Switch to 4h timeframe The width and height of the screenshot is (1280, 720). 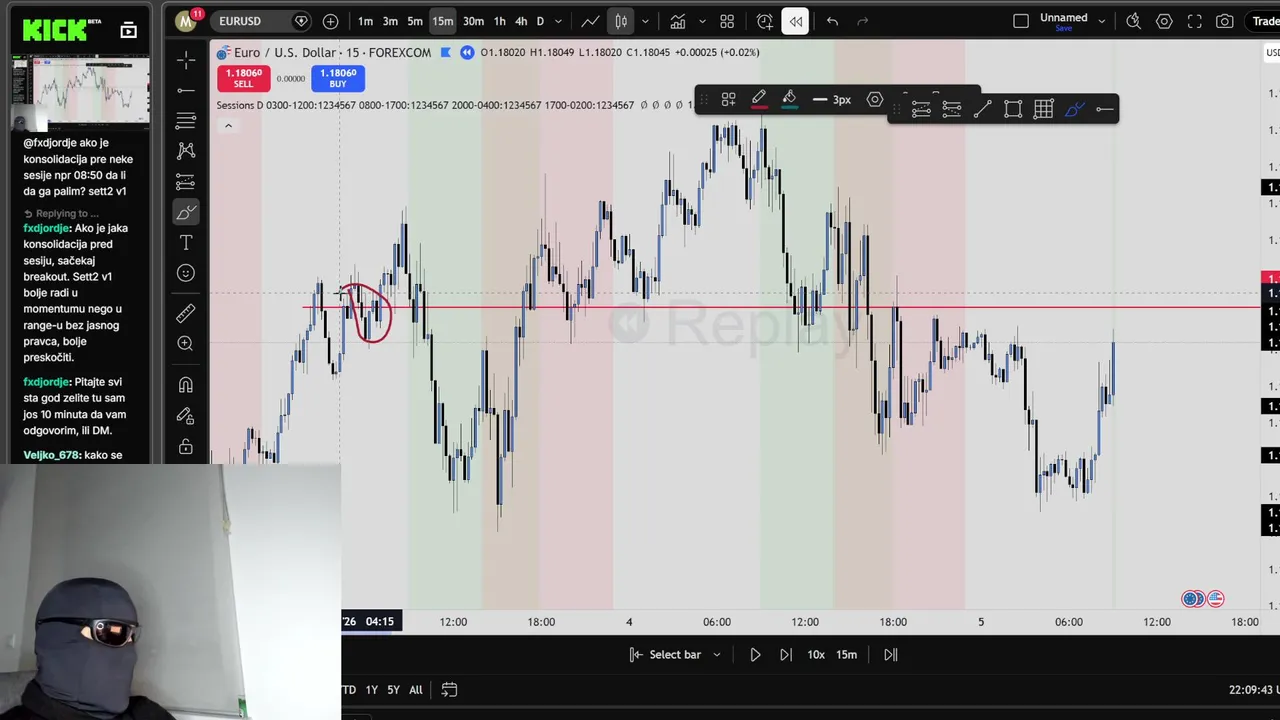point(521,21)
